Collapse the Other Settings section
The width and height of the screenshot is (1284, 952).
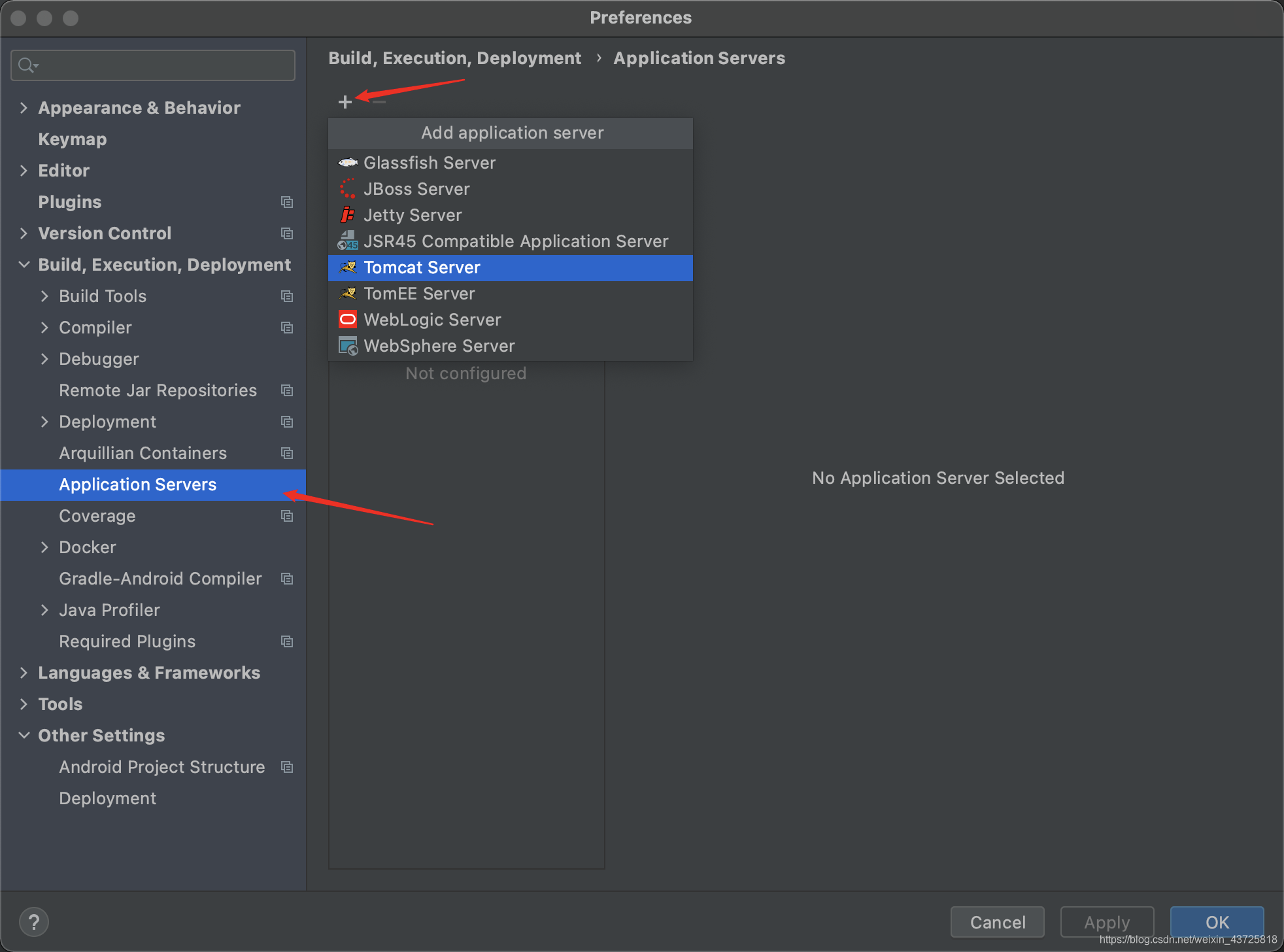[24, 736]
